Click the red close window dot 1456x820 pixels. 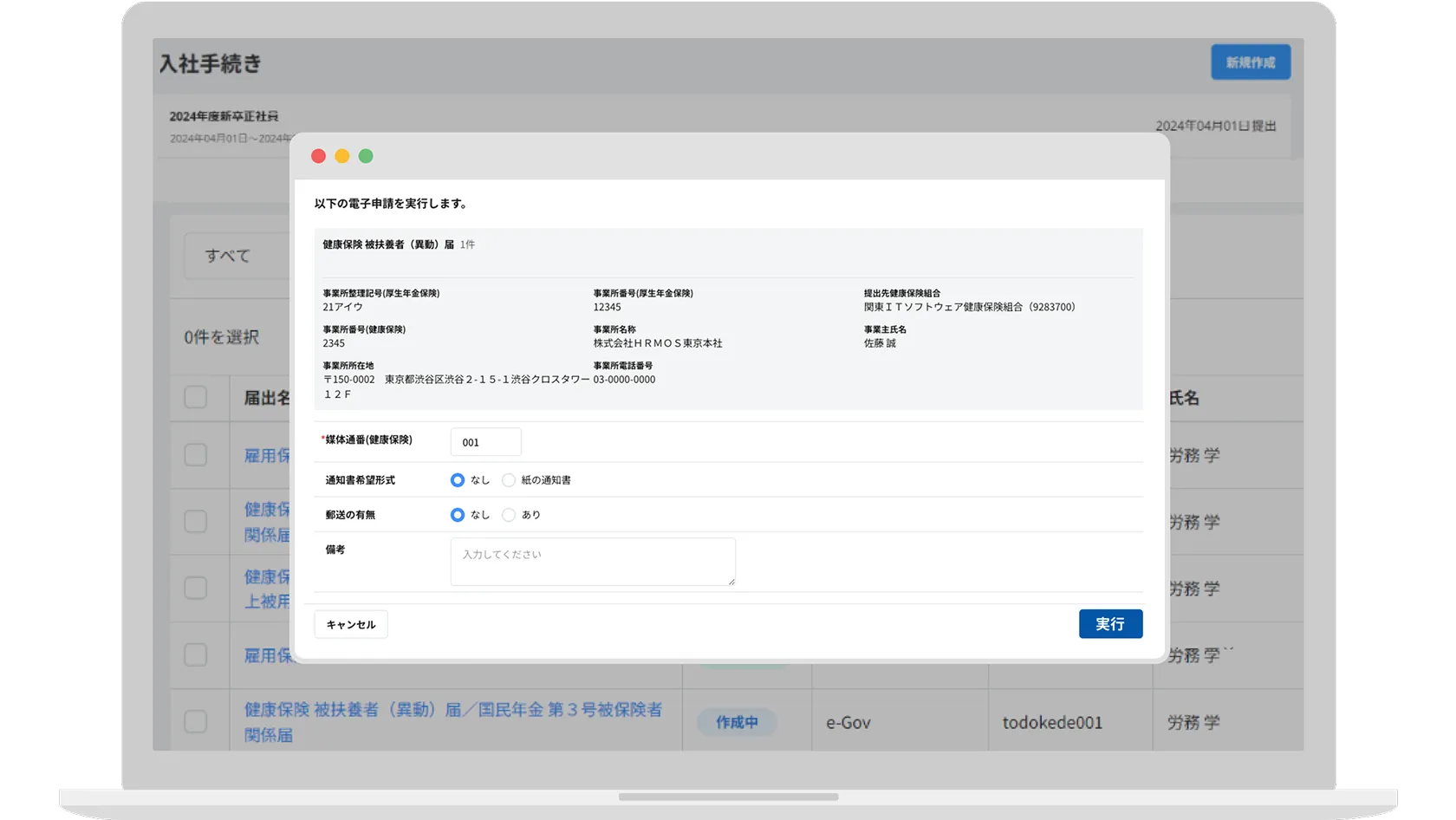pyautogui.click(x=318, y=156)
